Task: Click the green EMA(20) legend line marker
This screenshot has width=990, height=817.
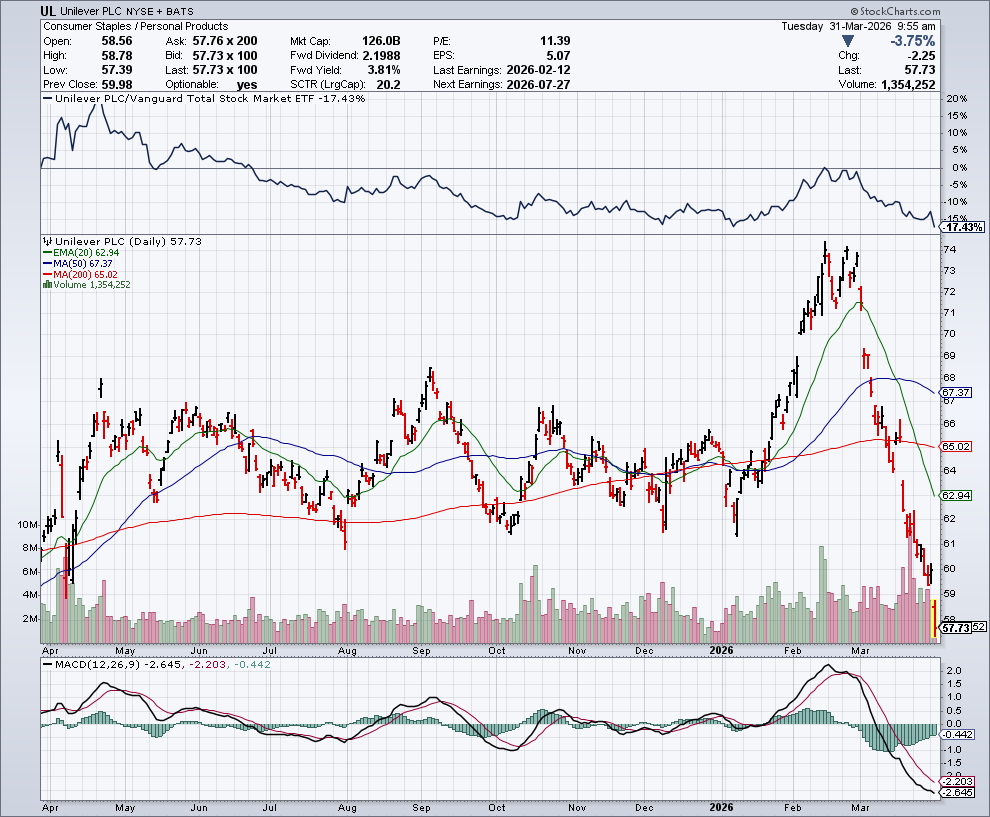Action: coord(45,253)
